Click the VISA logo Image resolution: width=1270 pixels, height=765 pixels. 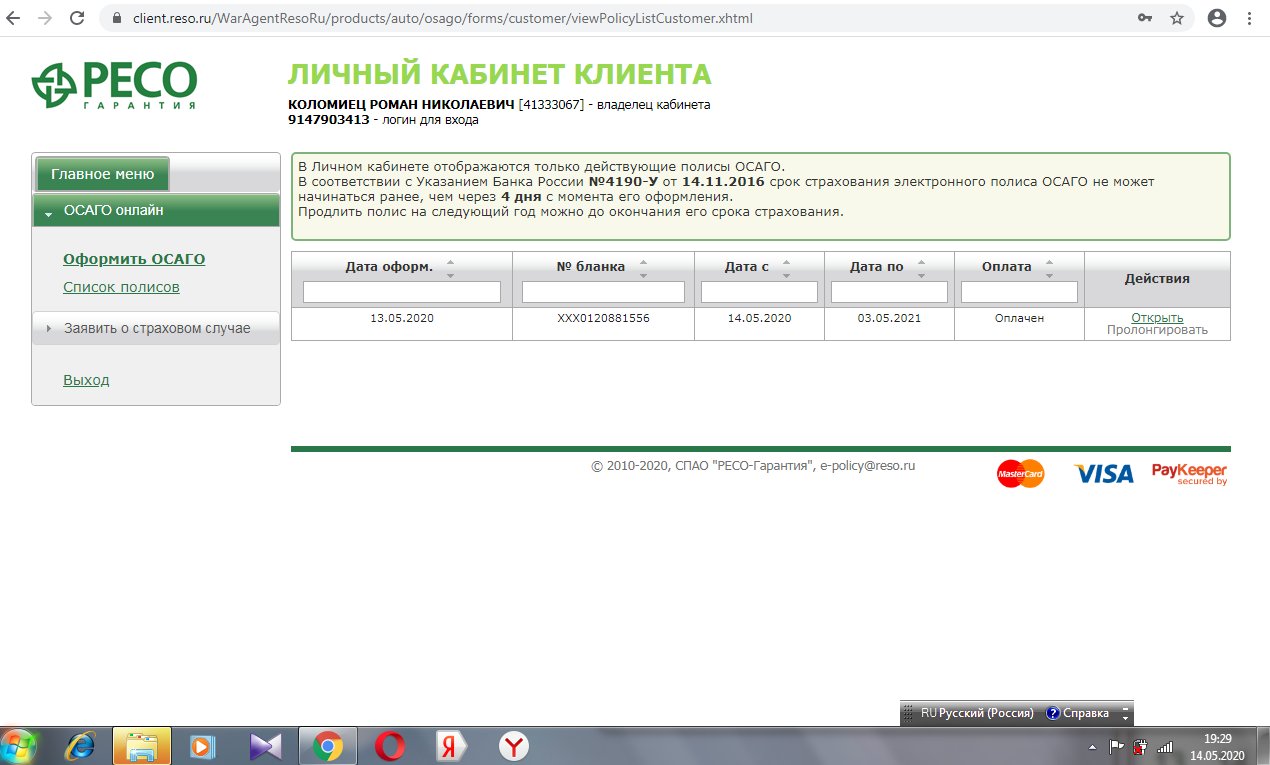coord(1104,474)
